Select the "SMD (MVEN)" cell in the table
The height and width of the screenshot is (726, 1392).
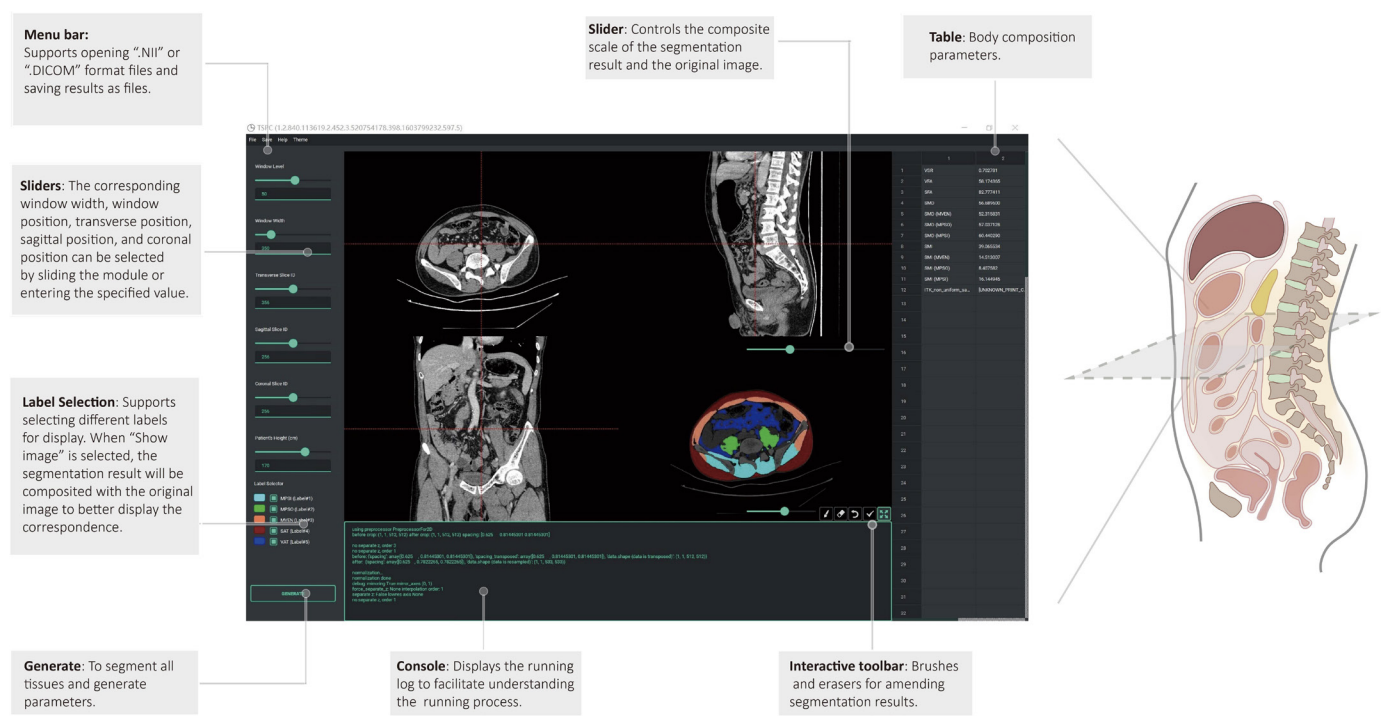[x=948, y=213]
